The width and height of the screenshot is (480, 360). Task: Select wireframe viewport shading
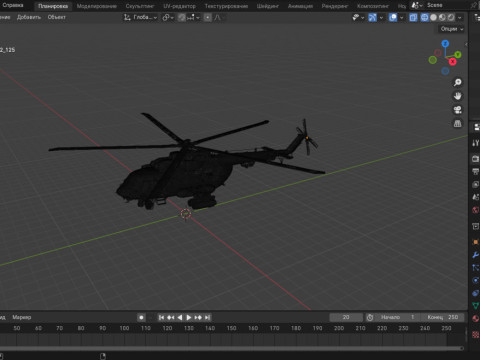pos(424,17)
